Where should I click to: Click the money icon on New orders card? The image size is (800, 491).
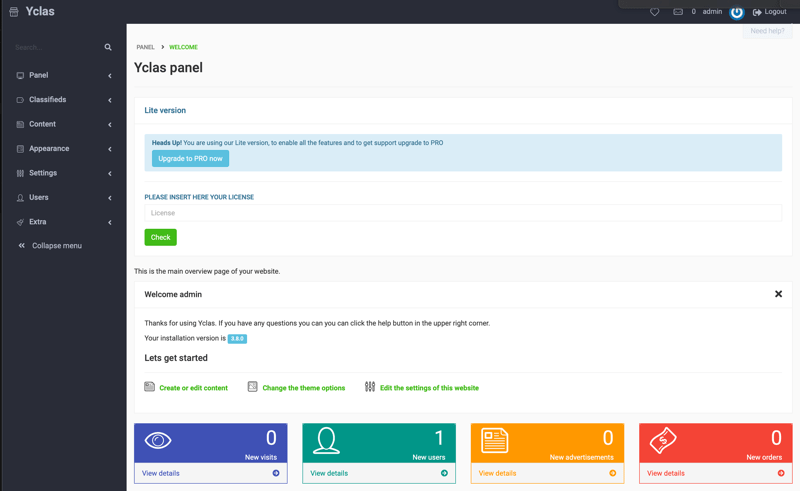(x=663, y=440)
